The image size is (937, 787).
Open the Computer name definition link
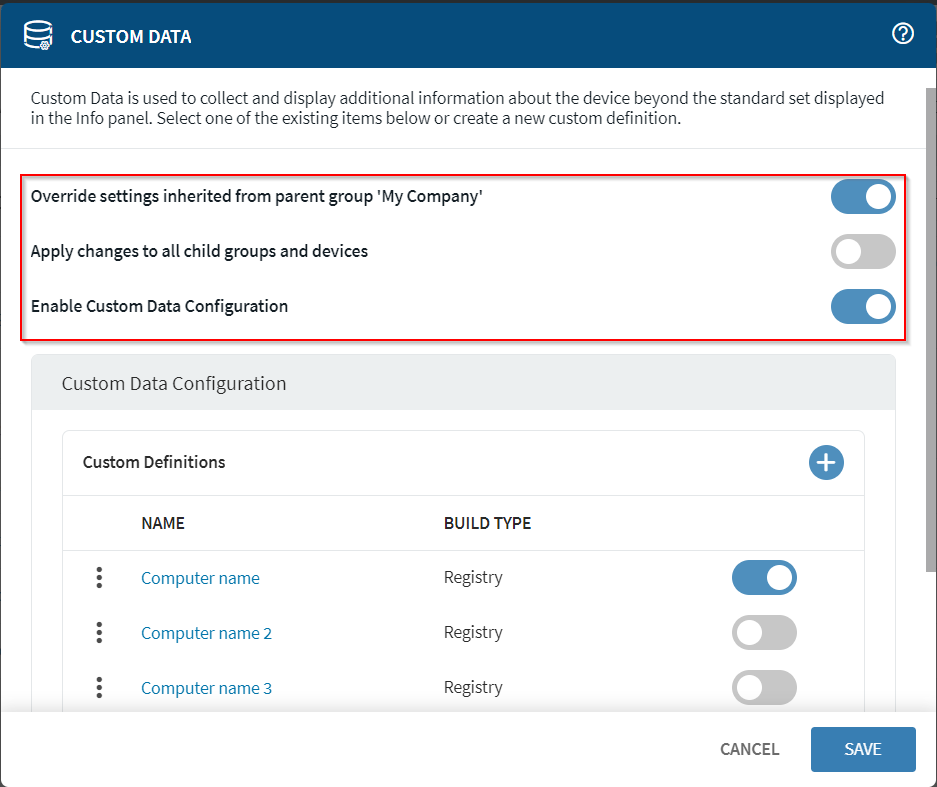200,578
